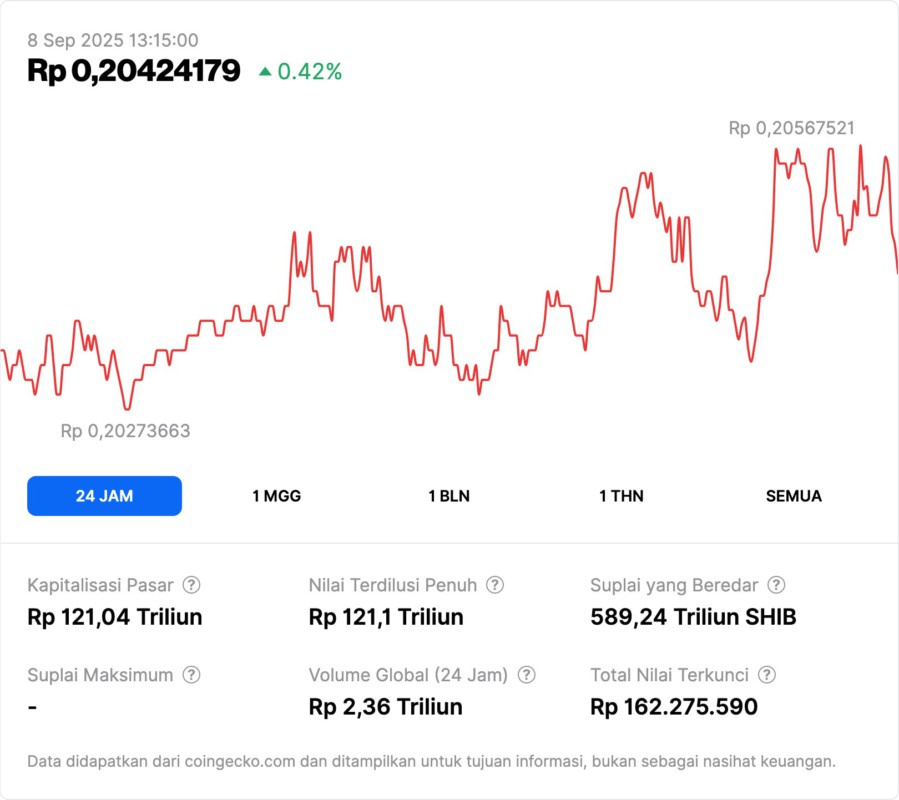The image size is (899, 800).
Task: Click the Rp 121,04 Triliun market cap value
Action: click(115, 617)
